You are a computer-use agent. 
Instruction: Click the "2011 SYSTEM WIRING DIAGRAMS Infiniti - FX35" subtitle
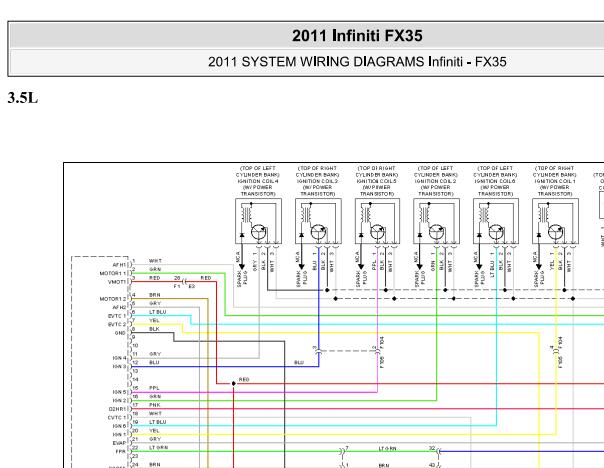[357, 62]
